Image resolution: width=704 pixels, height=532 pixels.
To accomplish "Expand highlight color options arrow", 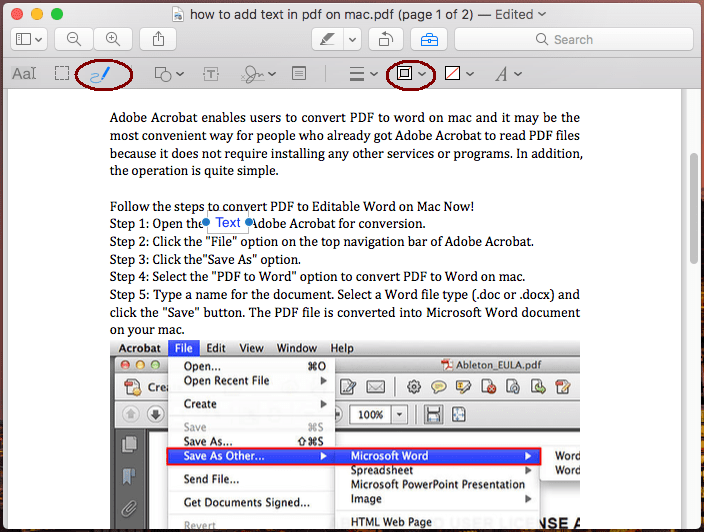I will pos(353,40).
